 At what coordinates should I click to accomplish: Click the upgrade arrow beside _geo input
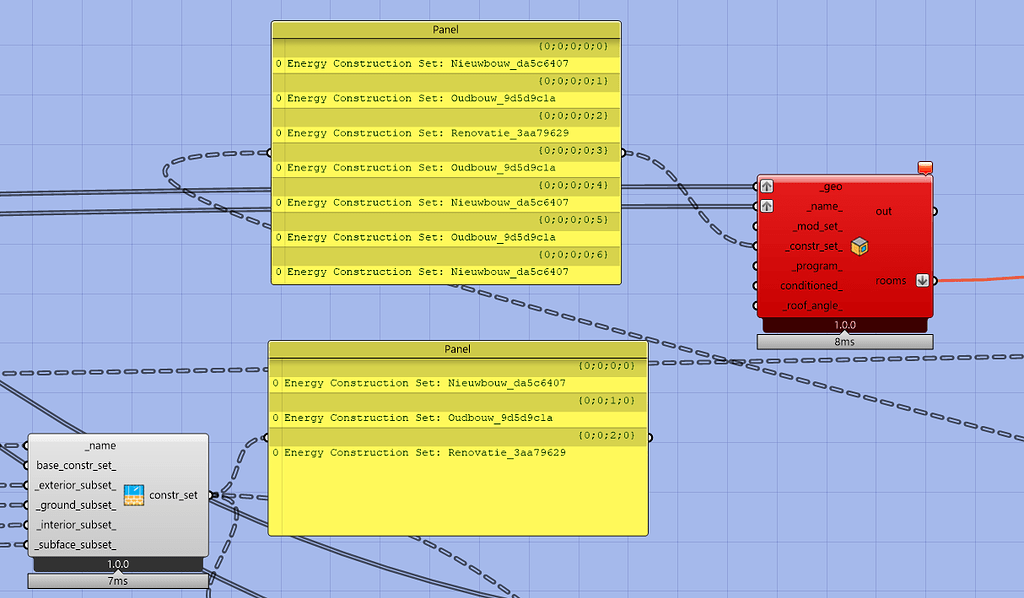(x=766, y=185)
